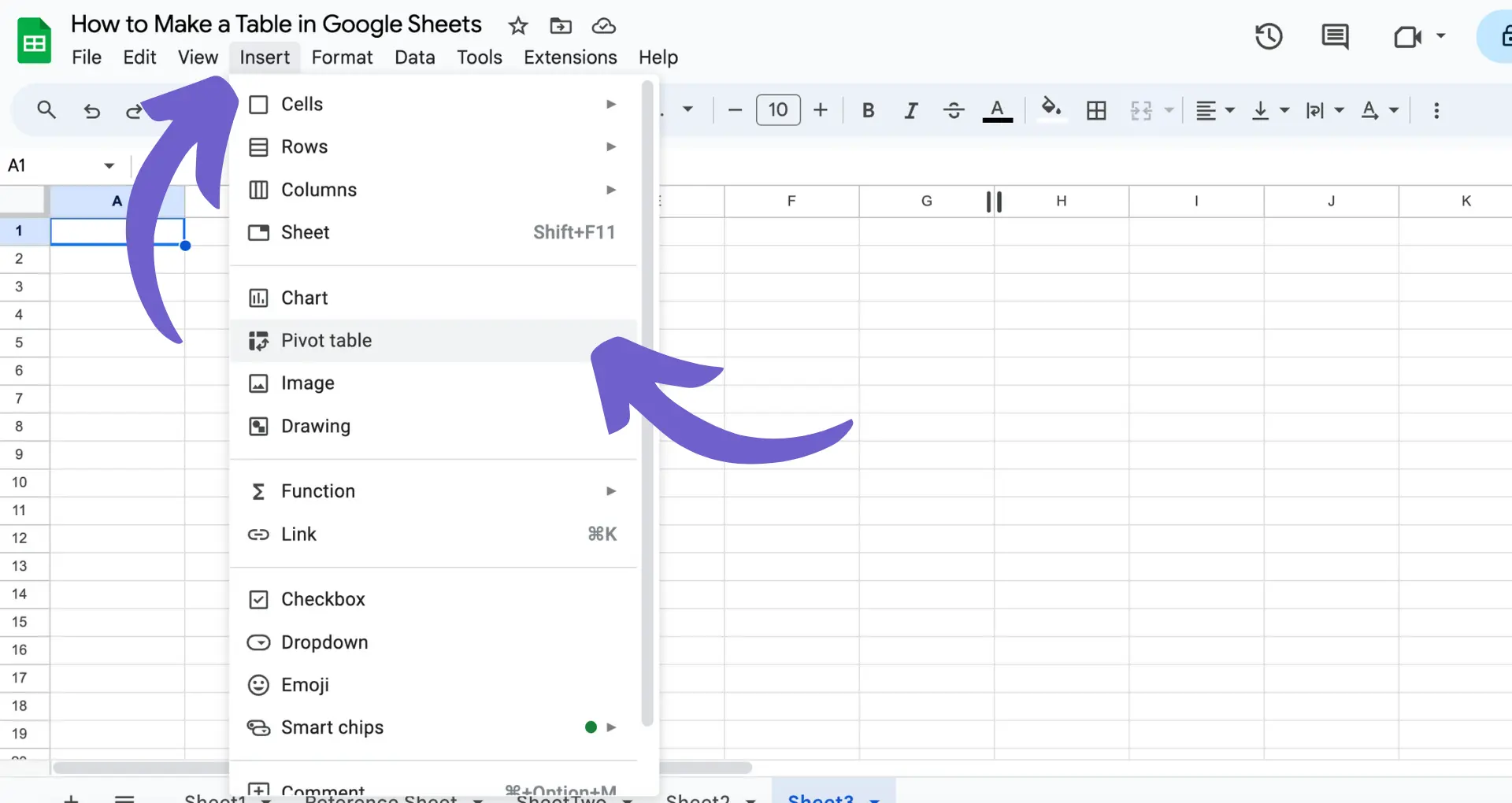This screenshot has height=803, width=1512.
Task: Open version history clock icon
Action: pos(1269,36)
